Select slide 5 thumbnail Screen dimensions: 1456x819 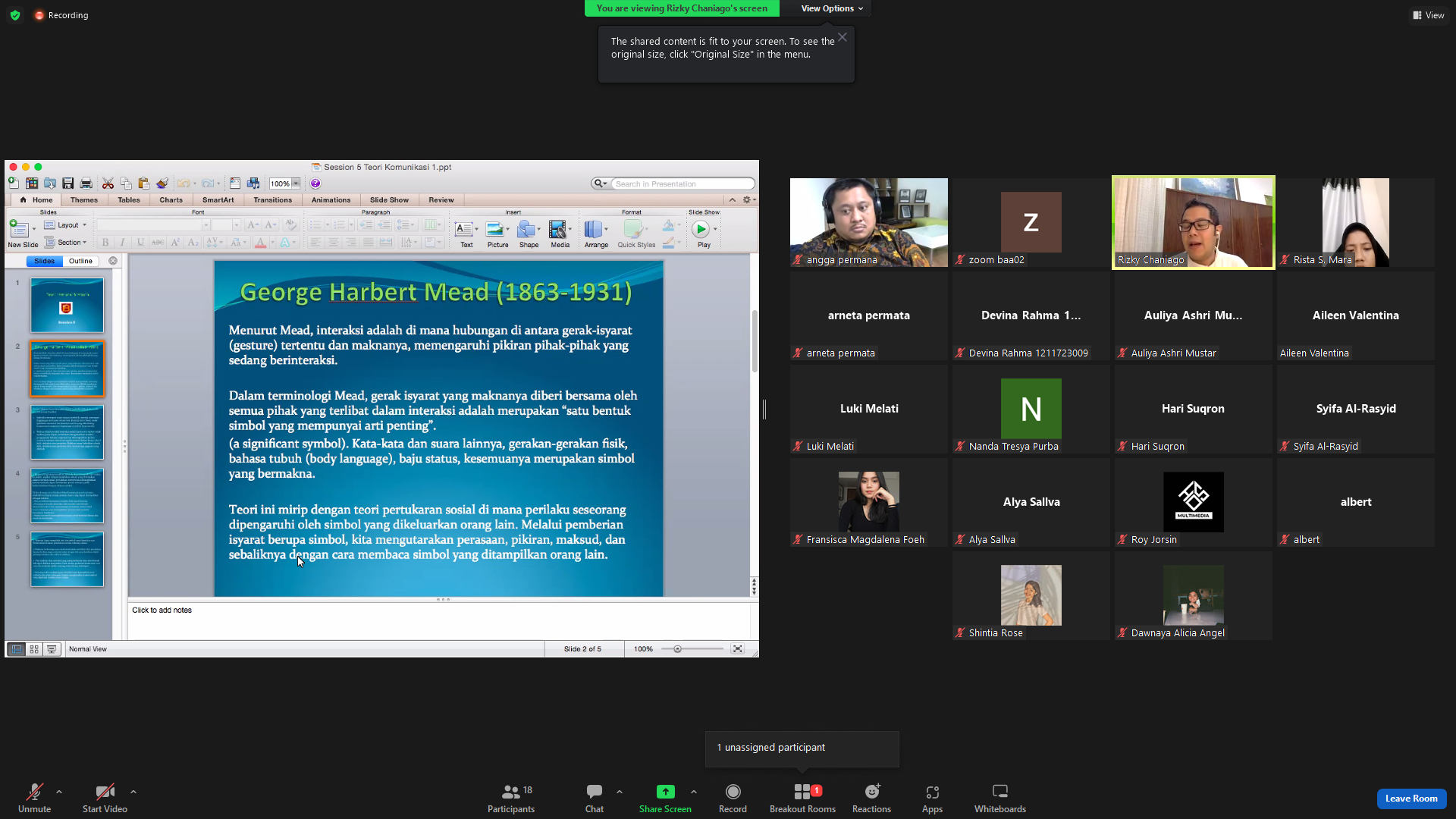(67, 559)
